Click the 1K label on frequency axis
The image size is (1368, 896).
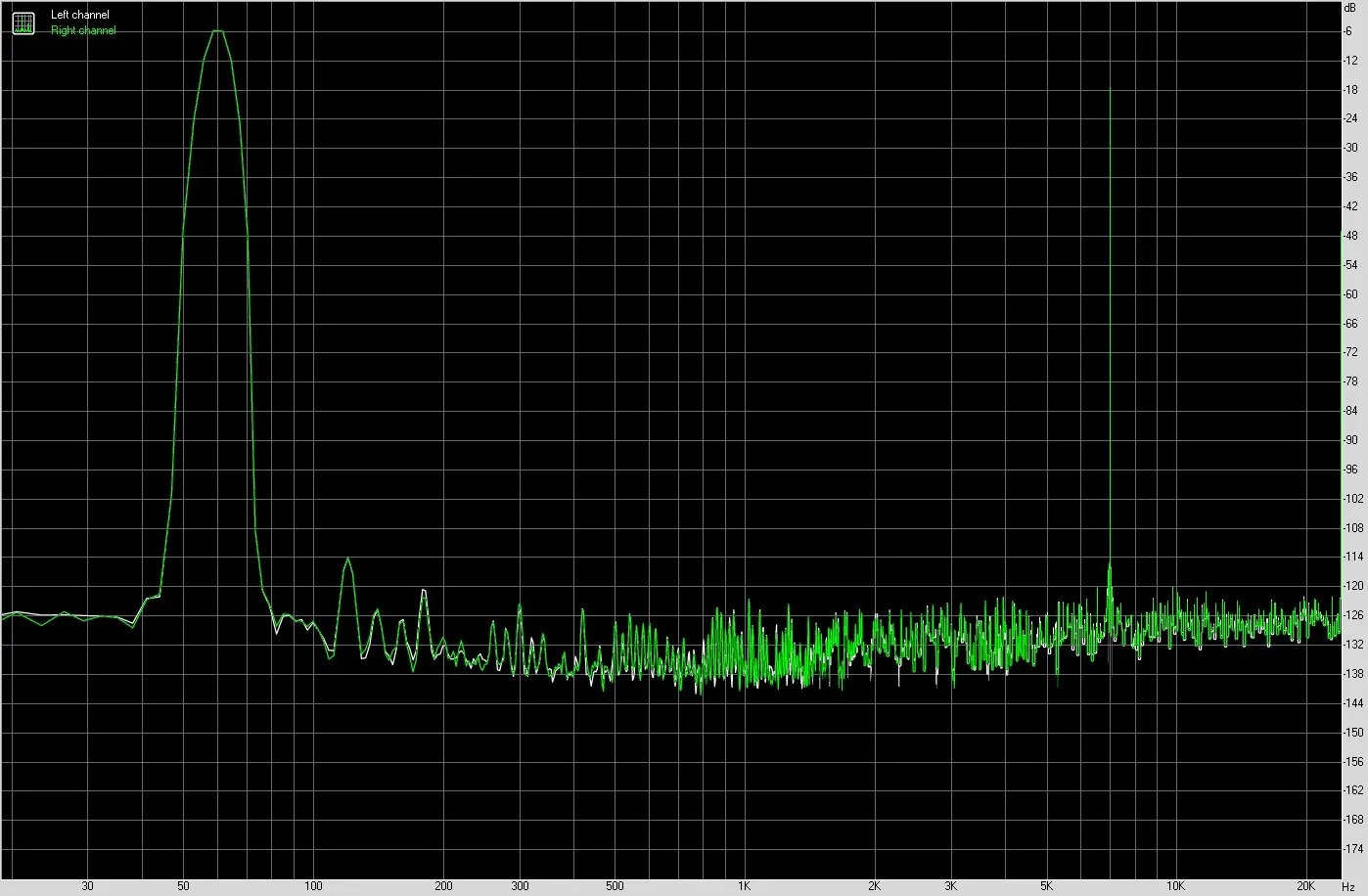click(x=745, y=886)
